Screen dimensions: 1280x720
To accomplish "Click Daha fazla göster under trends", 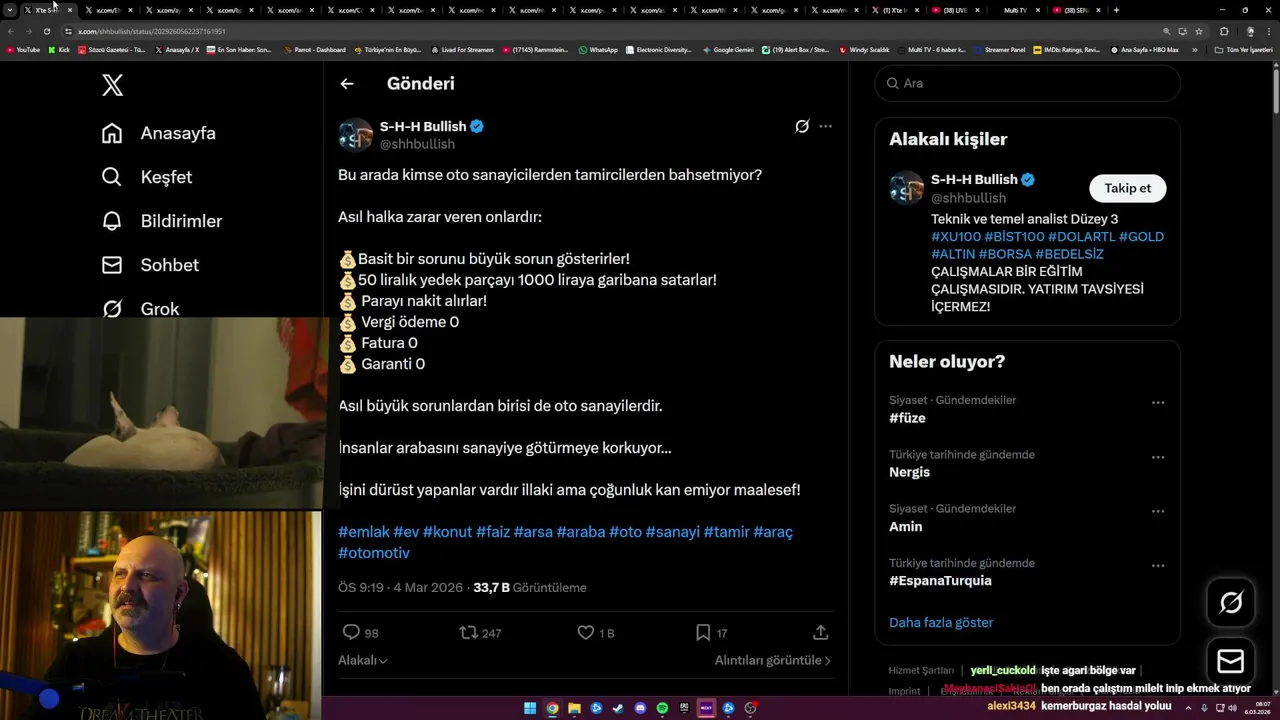I will (x=941, y=622).
